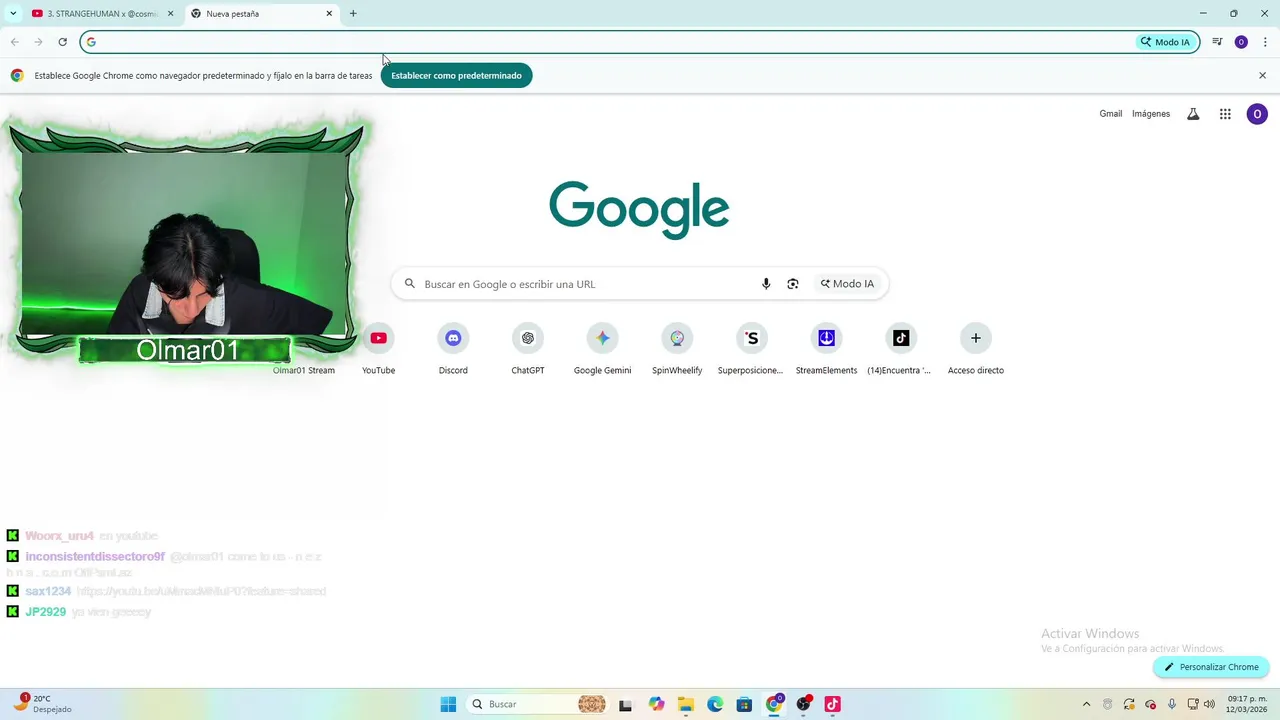Open the Imágenes link
The height and width of the screenshot is (720, 1280).
1151,114
